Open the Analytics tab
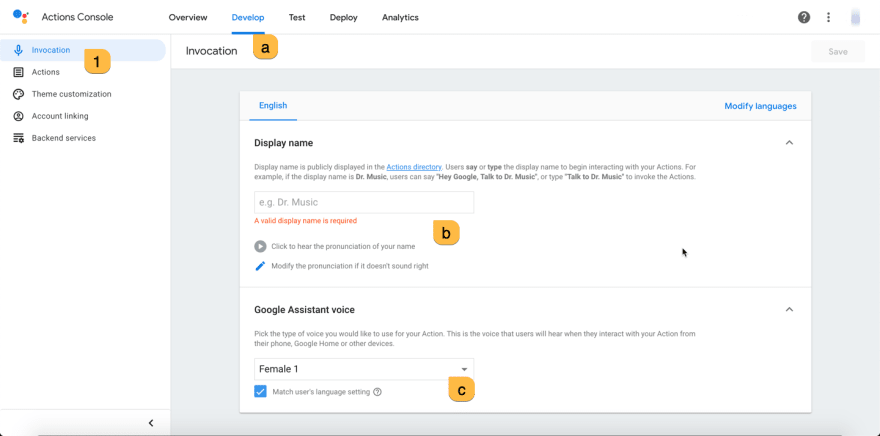 [400, 17]
